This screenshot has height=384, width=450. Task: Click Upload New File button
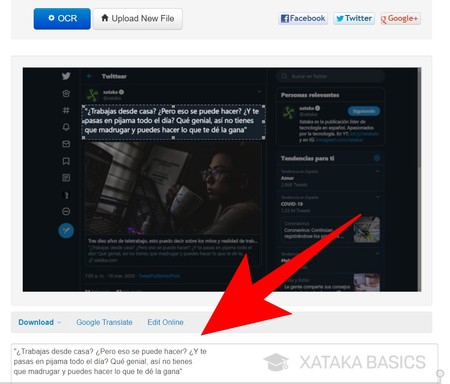point(138,19)
